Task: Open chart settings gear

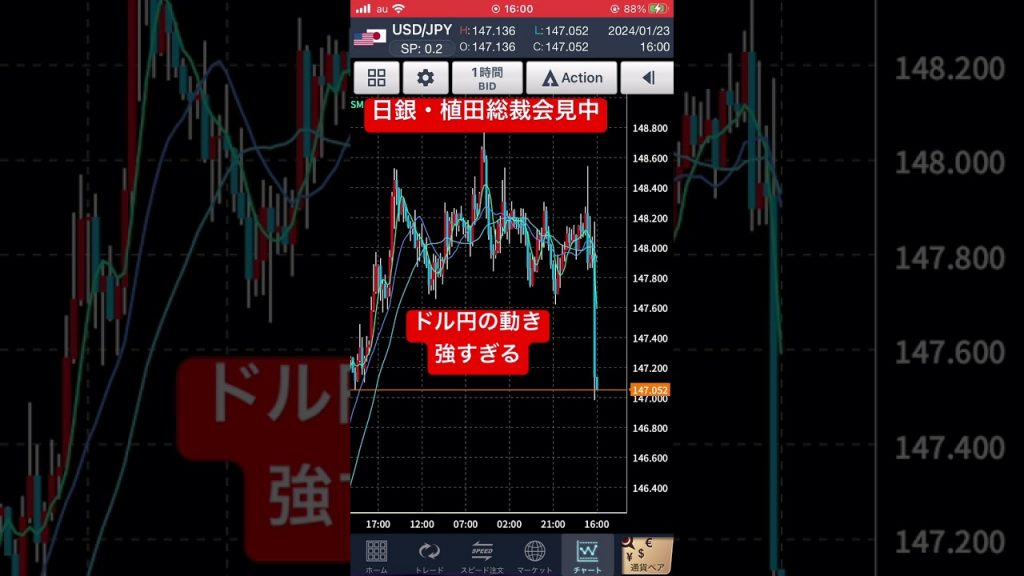Action: click(x=426, y=77)
